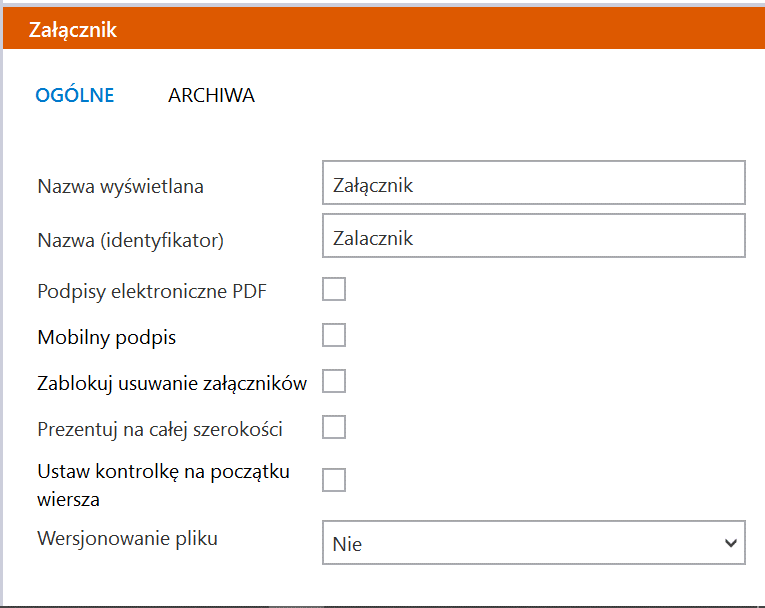Click the Prezentuj na całej szerokości label

(160, 429)
